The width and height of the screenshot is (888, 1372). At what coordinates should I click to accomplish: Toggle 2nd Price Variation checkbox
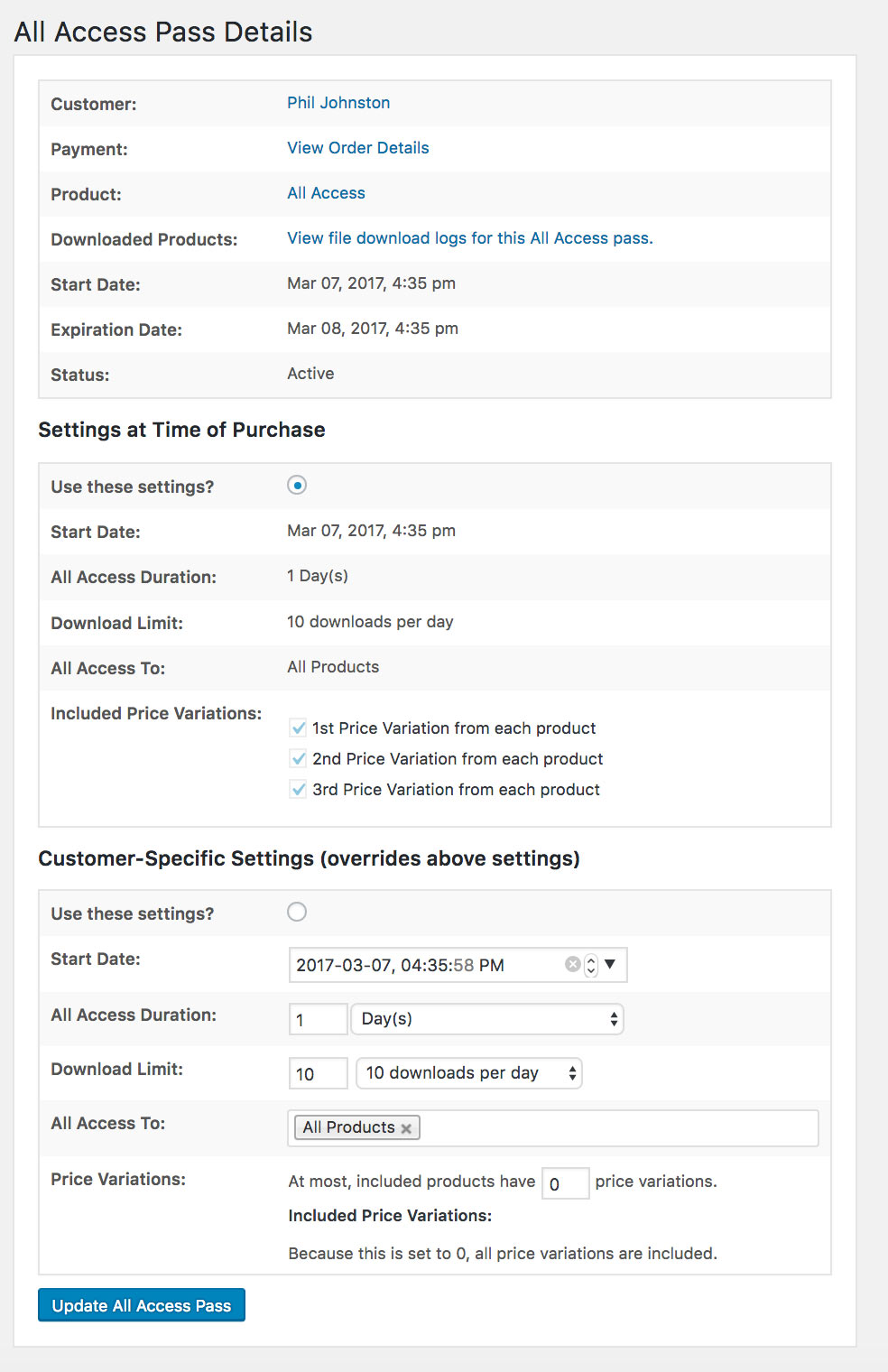[298, 758]
